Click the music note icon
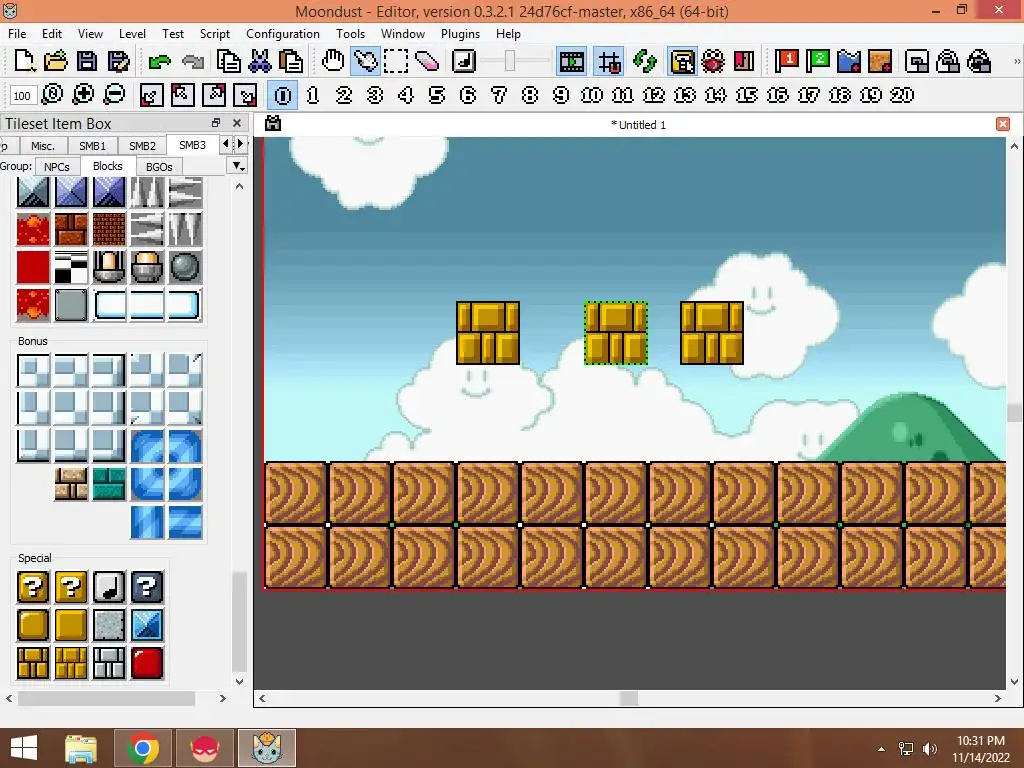The height and width of the screenshot is (768, 1024). click(464, 61)
